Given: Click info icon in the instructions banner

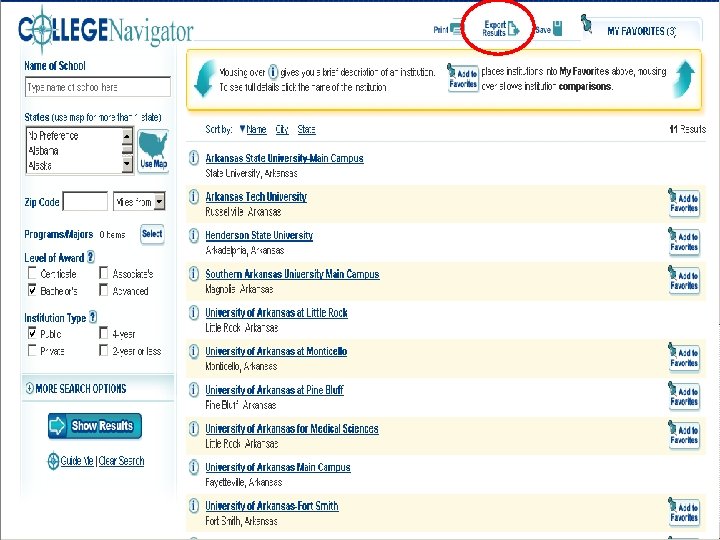Looking at the screenshot, I should point(273,72).
